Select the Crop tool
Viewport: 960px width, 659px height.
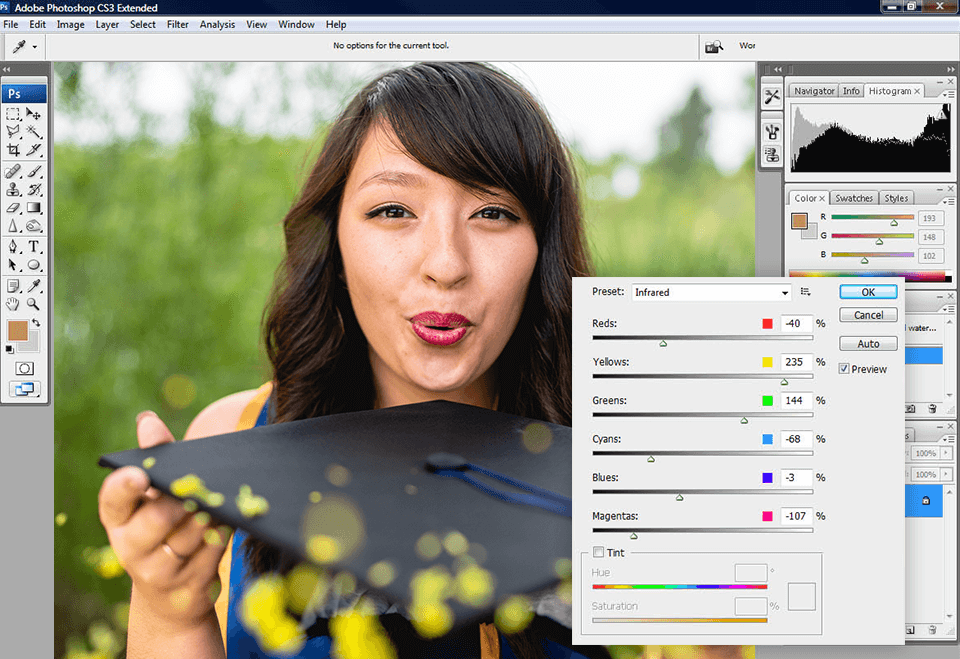click(12, 148)
